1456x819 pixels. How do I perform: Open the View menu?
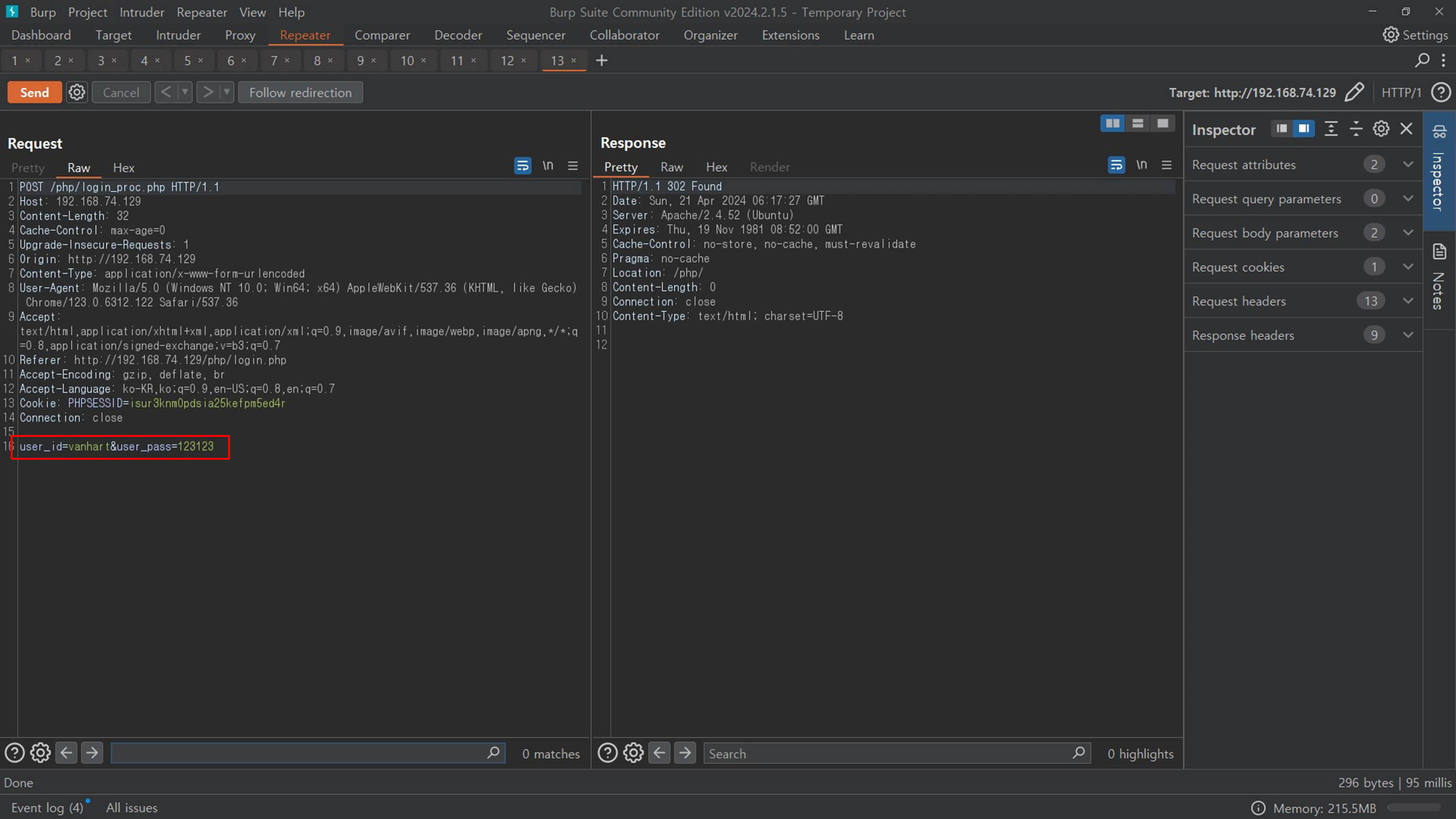click(252, 12)
